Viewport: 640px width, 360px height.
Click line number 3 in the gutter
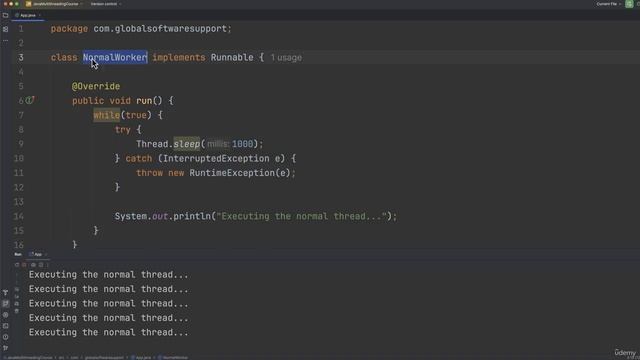pyautogui.click(x=21, y=58)
